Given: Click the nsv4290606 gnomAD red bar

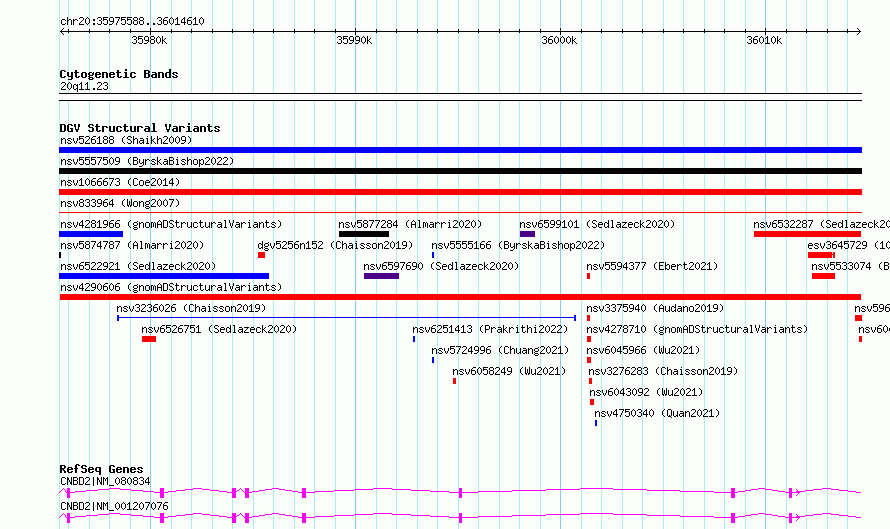Looking at the screenshot, I should [x=460, y=297].
